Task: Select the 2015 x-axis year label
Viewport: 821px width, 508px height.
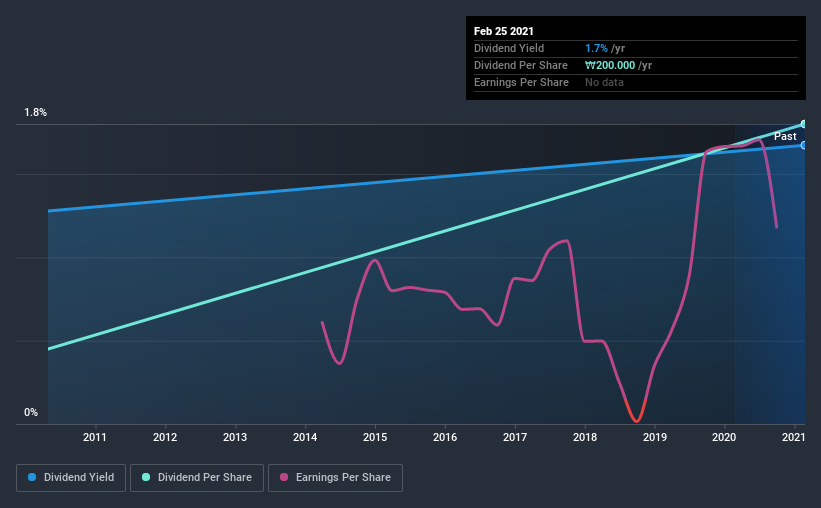Action: [x=375, y=437]
